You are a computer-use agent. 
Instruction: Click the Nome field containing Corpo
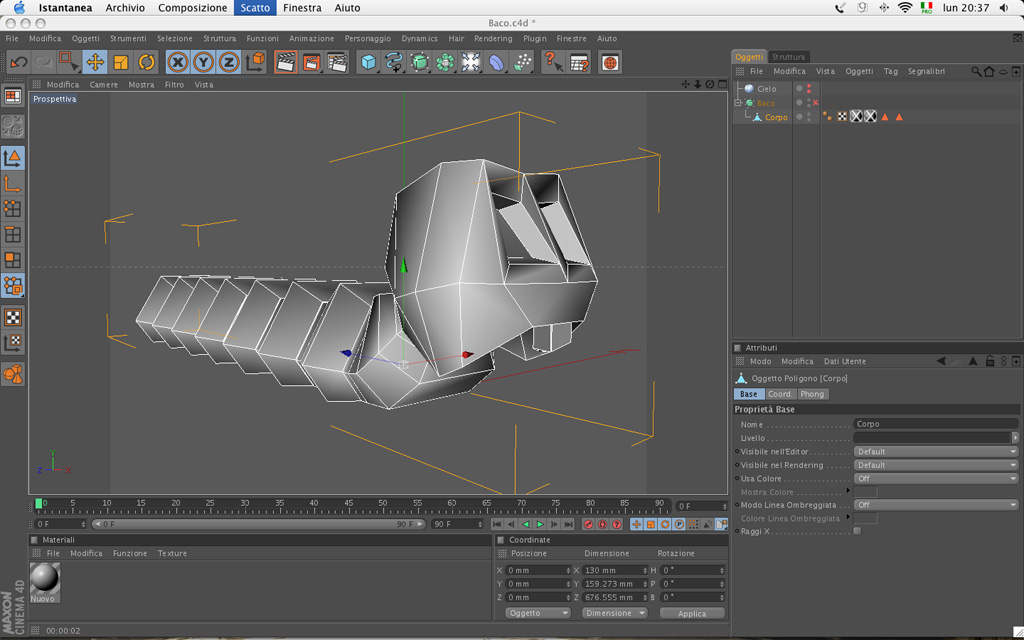click(935, 424)
